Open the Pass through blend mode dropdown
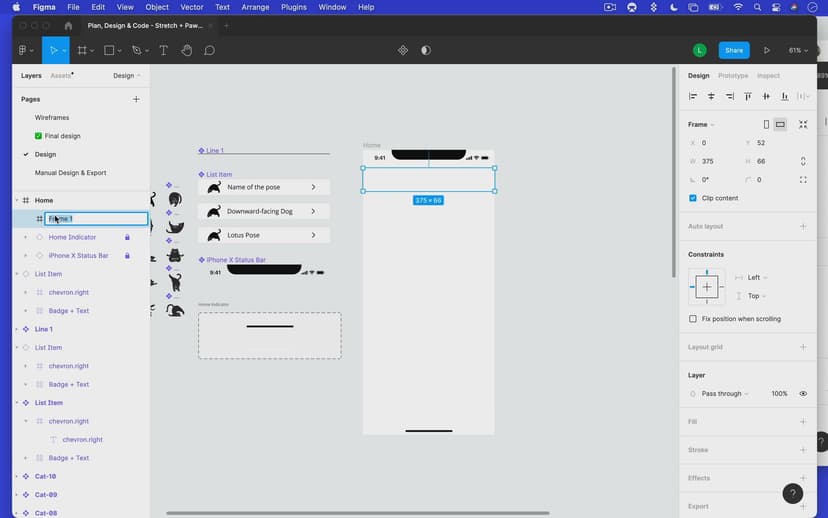The height and width of the screenshot is (518, 828). (x=725, y=394)
